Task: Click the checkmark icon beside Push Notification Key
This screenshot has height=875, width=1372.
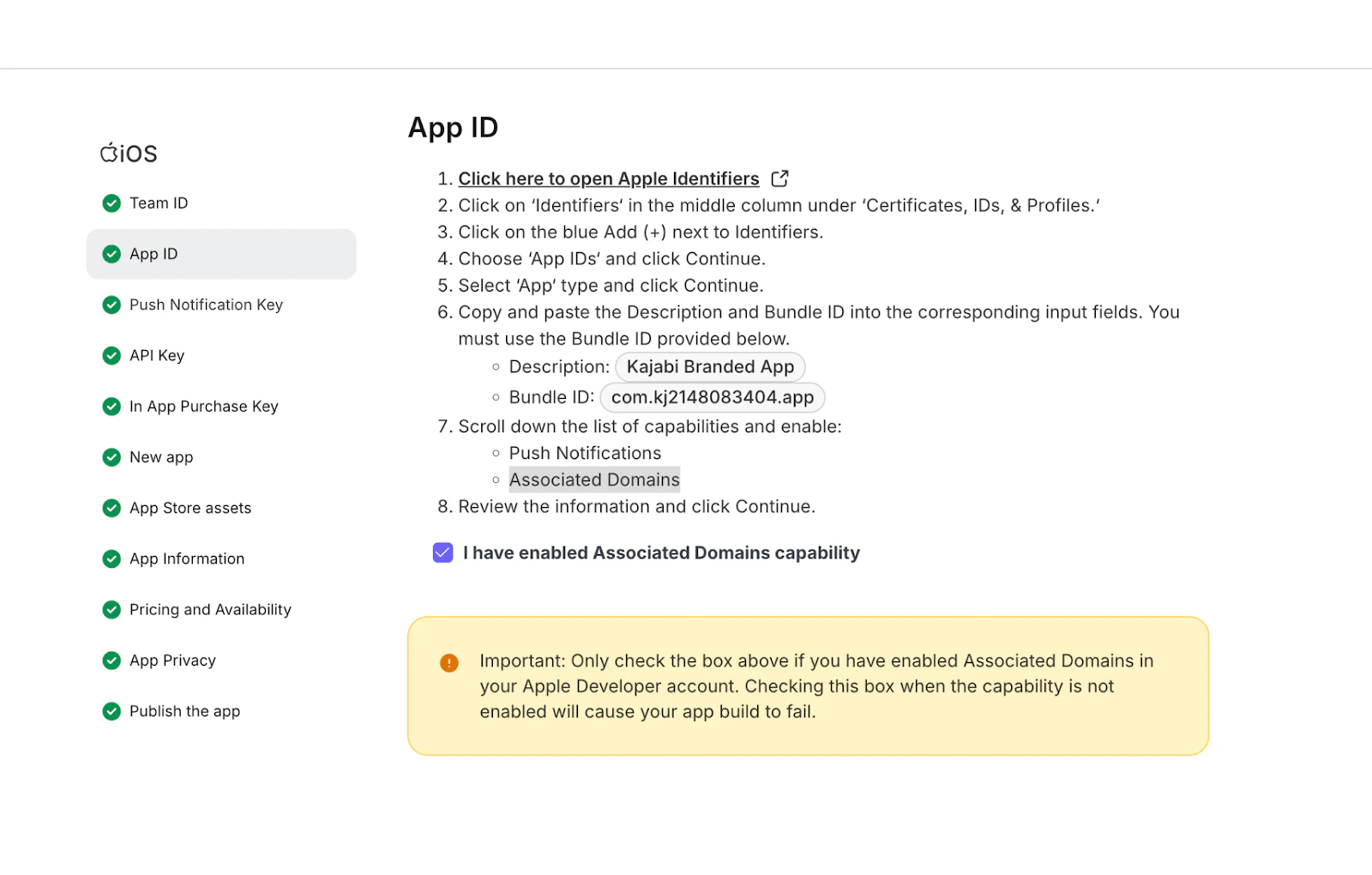Action: coord(111,305)
